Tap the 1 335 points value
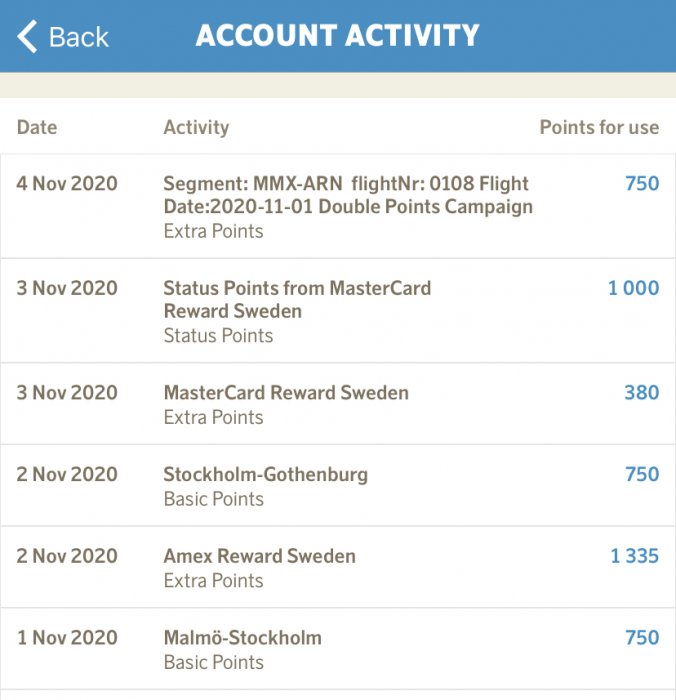The width and height of the screenshot is (676, 700). pos(634,556)
